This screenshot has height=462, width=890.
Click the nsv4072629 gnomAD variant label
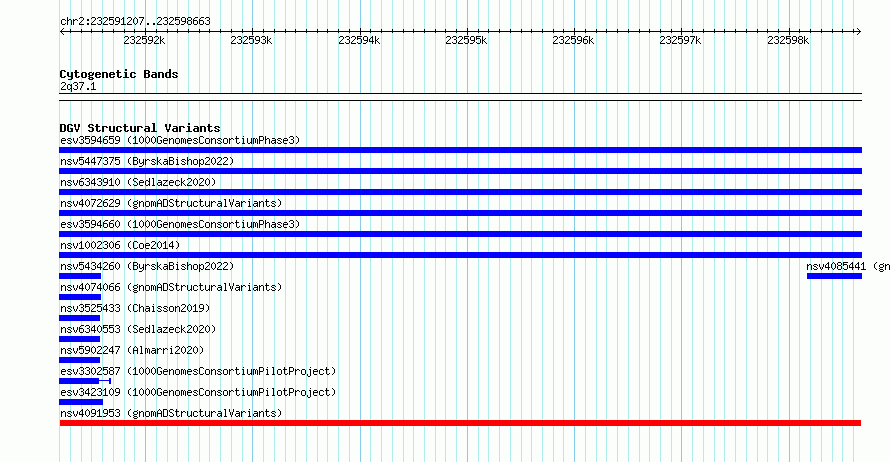pos(171,203)
